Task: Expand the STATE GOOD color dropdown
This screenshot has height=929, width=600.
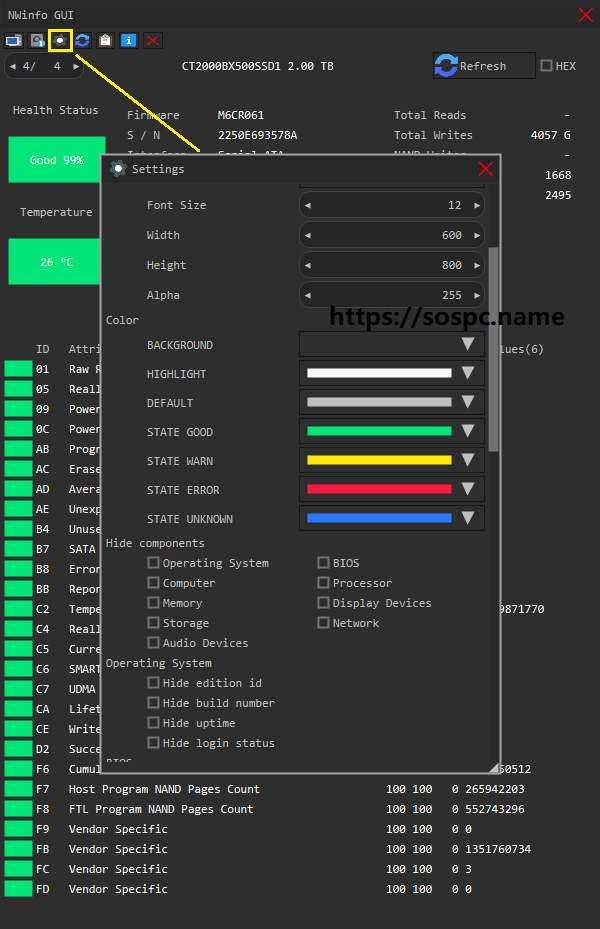Action: pyautogui.click(x=467, y=432)
